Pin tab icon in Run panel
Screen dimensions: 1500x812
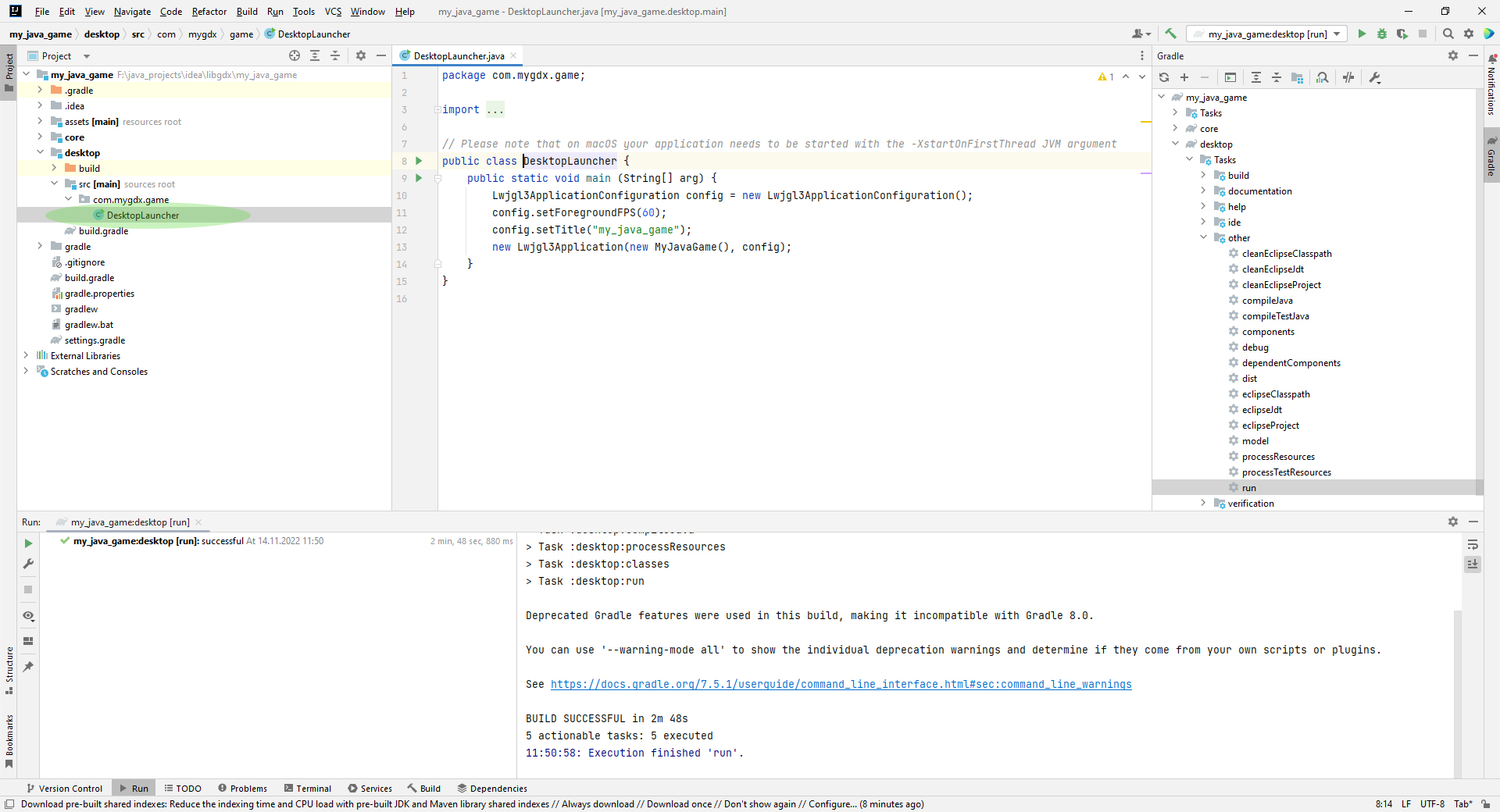tap(28, 667)
